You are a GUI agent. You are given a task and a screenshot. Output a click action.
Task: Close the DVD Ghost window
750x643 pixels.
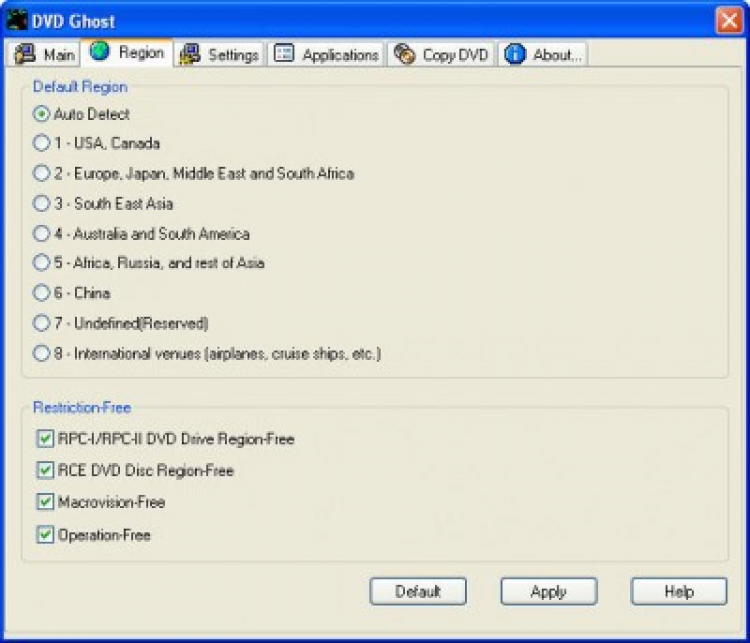click(x=729, y=21)
